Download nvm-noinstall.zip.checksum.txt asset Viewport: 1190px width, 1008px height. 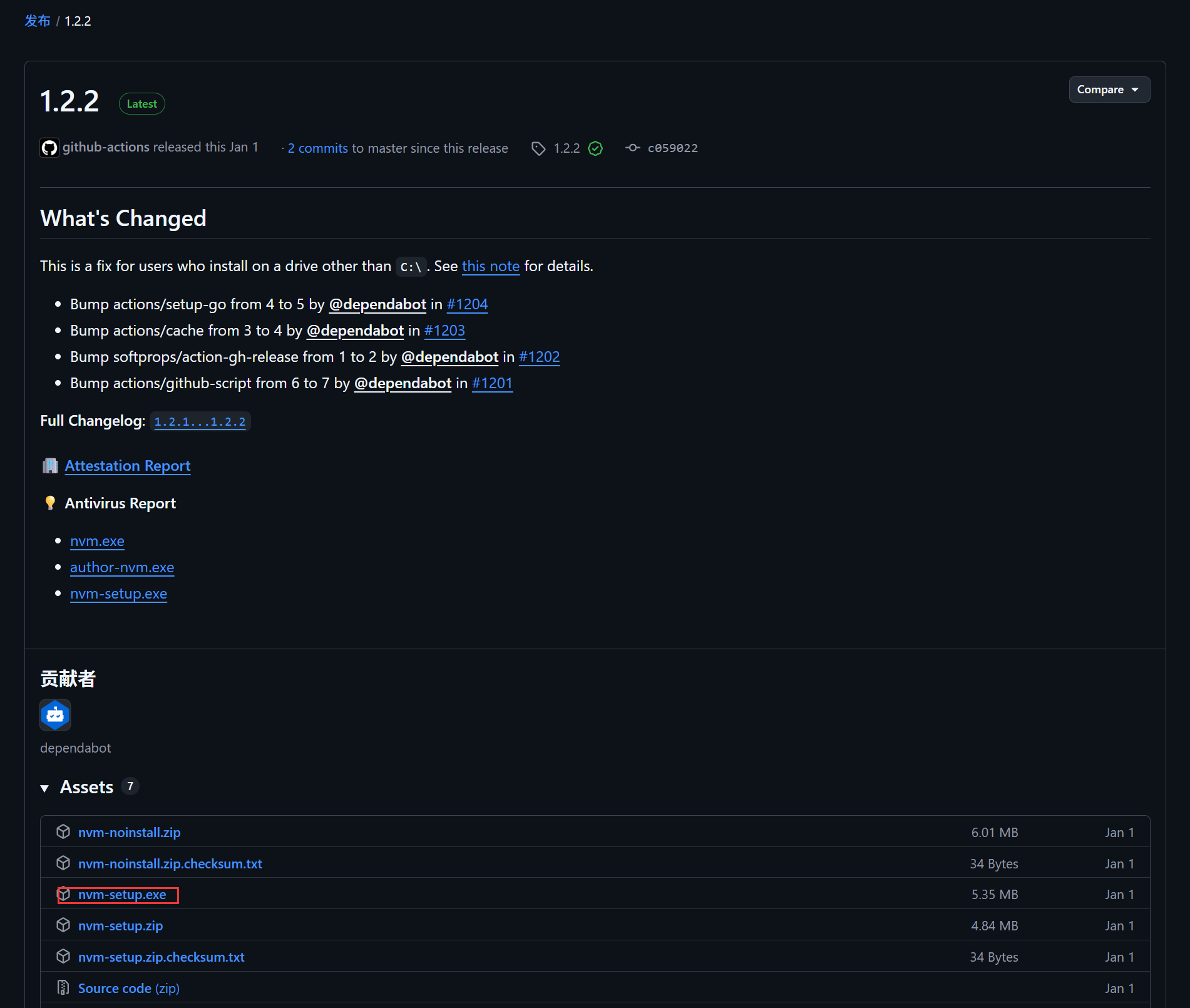click(170, 864)
